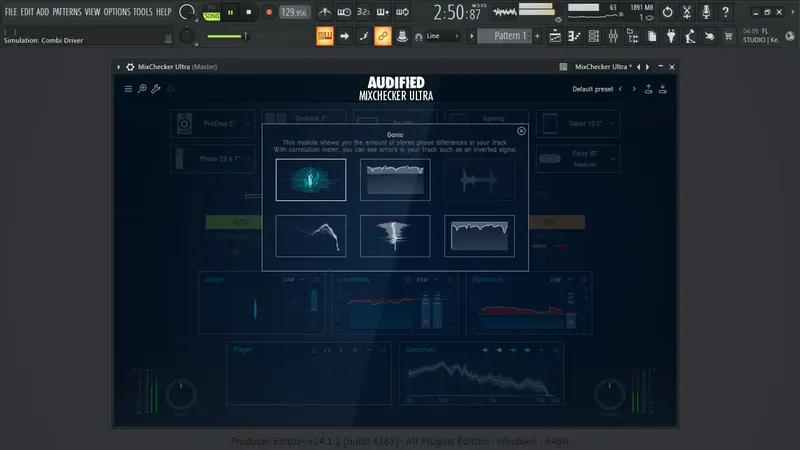Toggle the 3.2 countdown before recording

[x=363, y=12]
